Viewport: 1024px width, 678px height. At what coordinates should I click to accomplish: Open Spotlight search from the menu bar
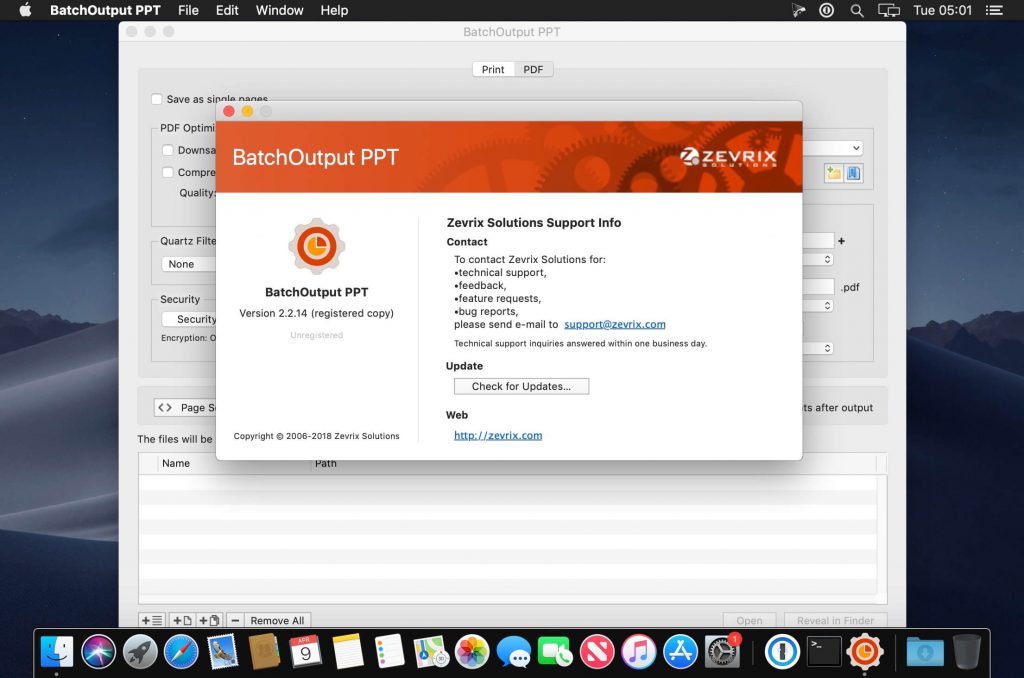point(856,10)
